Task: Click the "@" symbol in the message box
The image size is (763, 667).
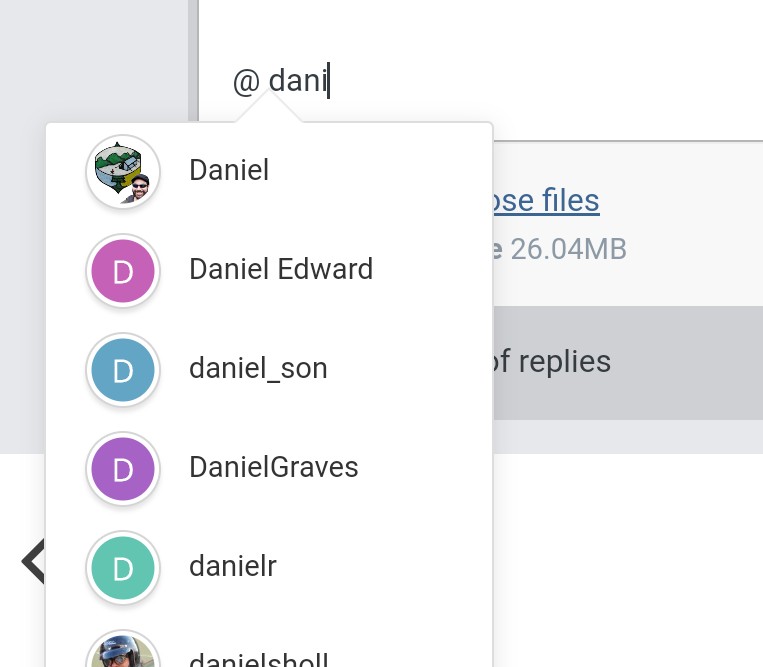Action: pyautogui.click(x=246, y=81)
